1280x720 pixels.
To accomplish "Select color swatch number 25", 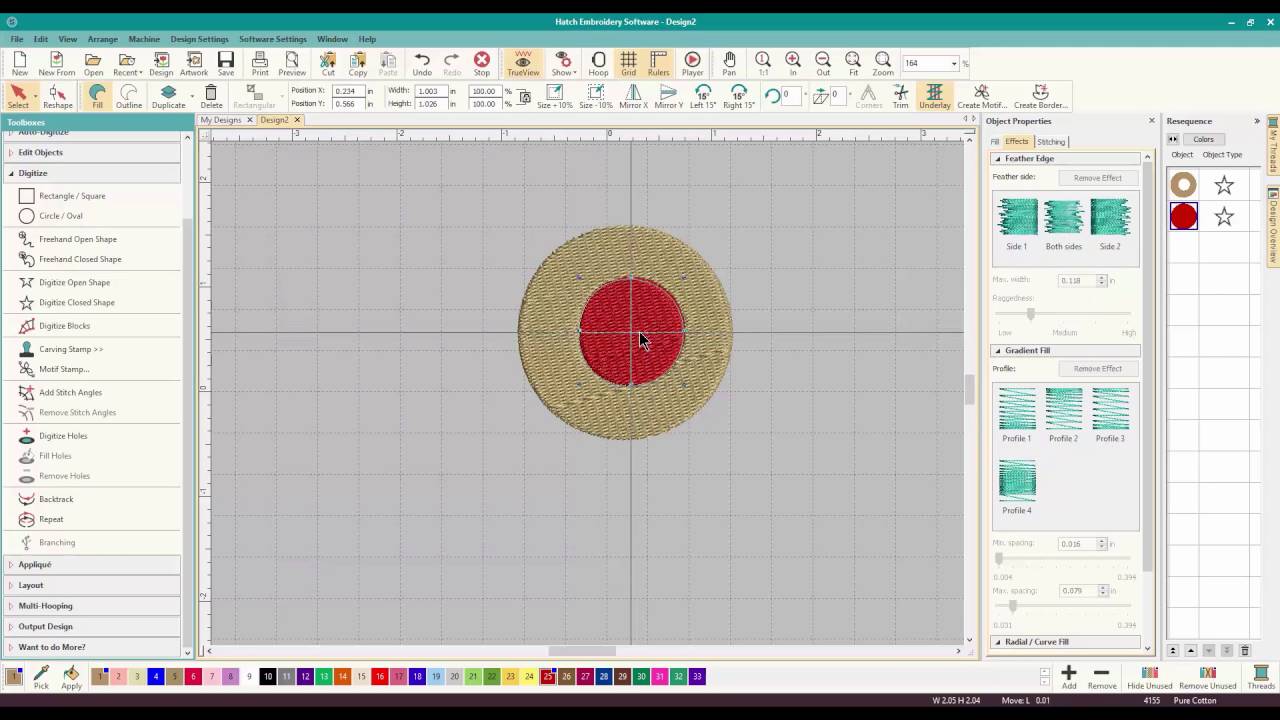I will click(x=548, y=677).
